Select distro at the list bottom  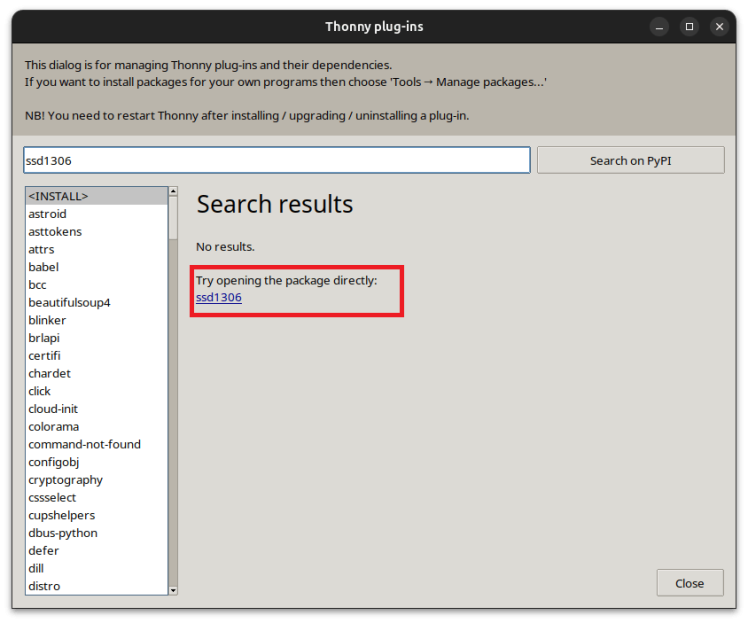pos(97,586)
